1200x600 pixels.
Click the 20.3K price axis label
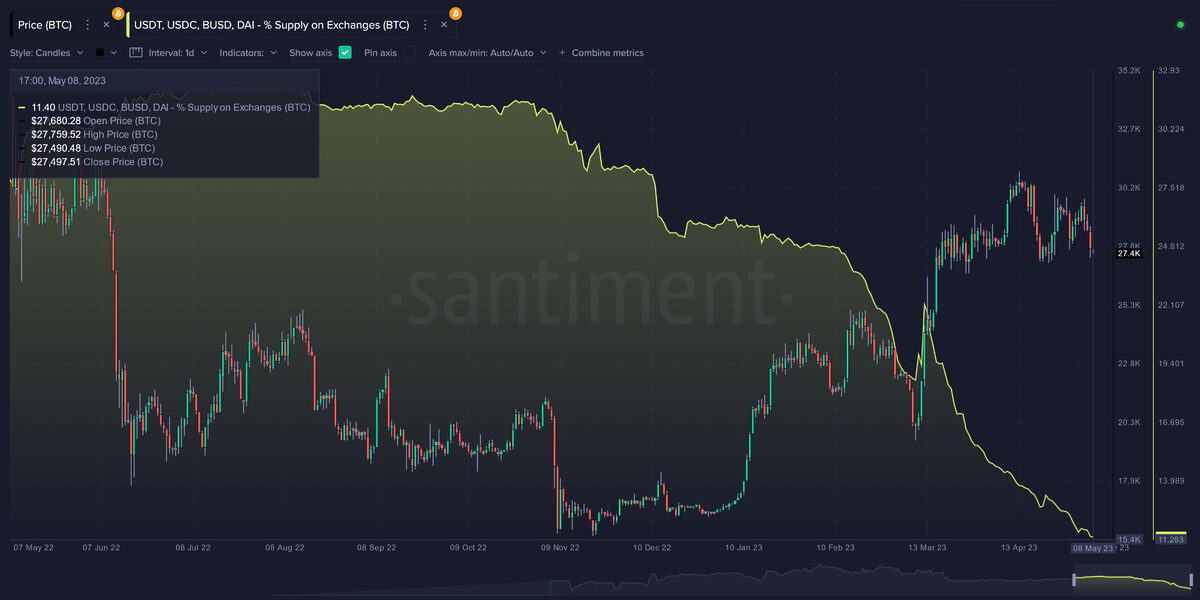pyautogui.click(x=1129, y=423)
